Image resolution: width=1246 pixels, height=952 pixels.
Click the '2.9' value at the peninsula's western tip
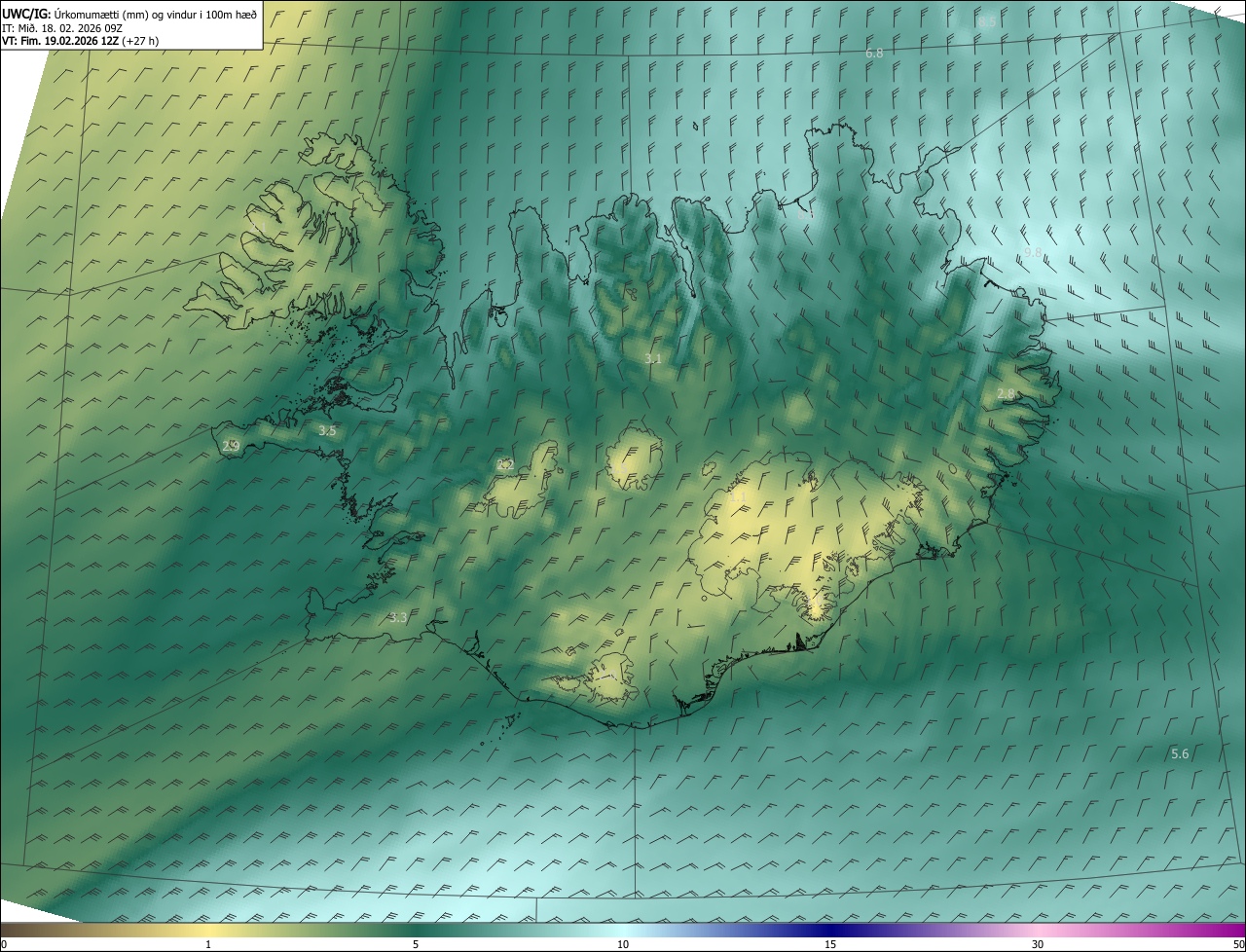[231, 446]
